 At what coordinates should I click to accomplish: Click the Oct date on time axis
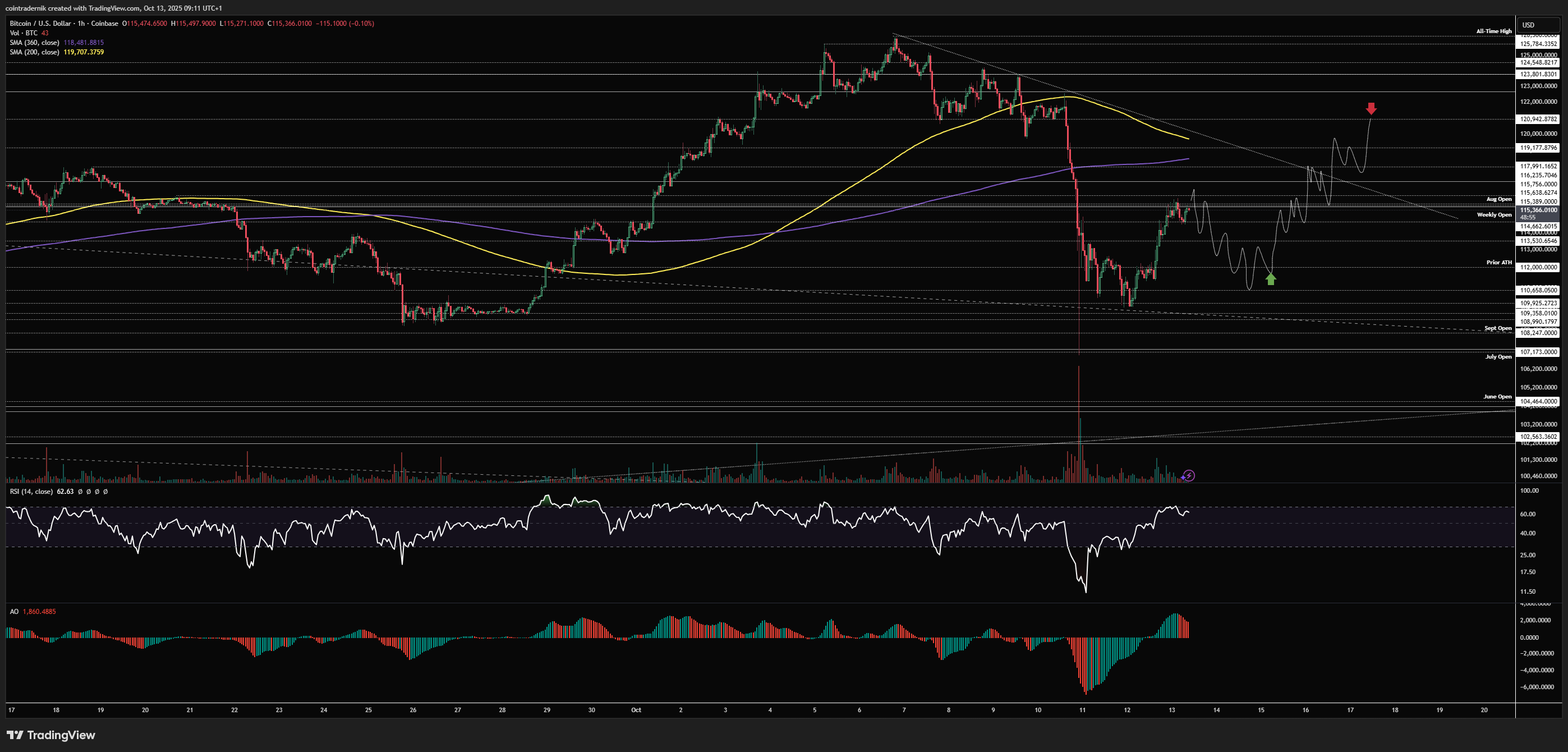636,710
